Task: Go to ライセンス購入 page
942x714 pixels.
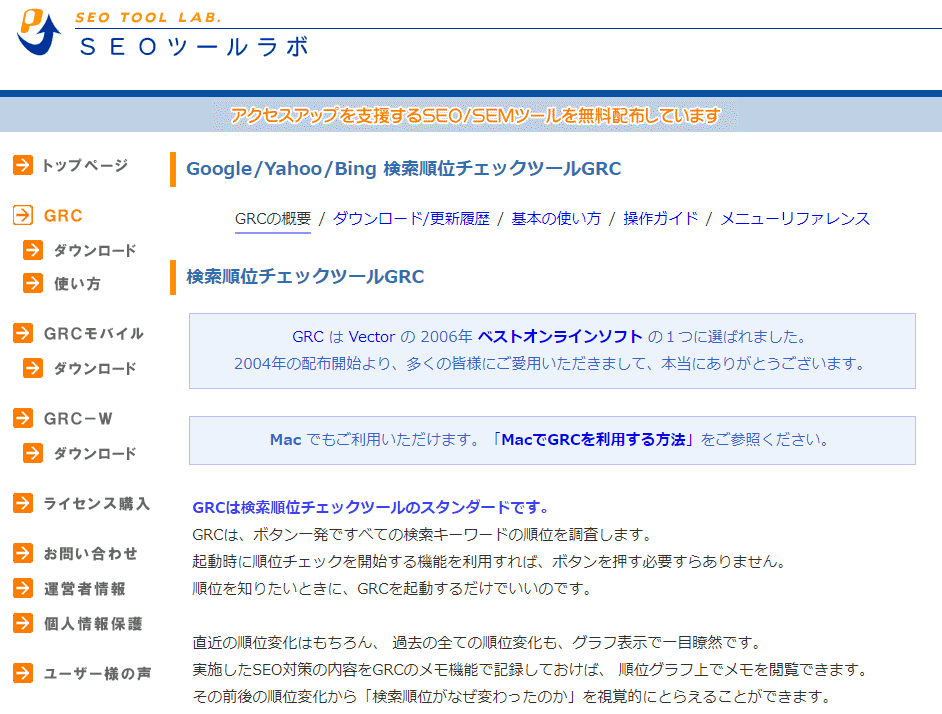Action: pyautogui.click(x=96, y=504)
